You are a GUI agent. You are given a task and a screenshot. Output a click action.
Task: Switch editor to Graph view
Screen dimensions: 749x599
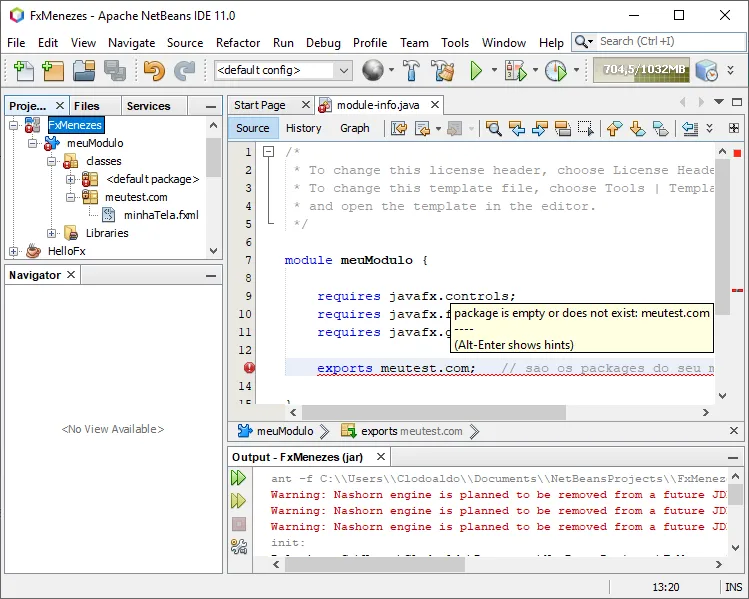point(354,128)
